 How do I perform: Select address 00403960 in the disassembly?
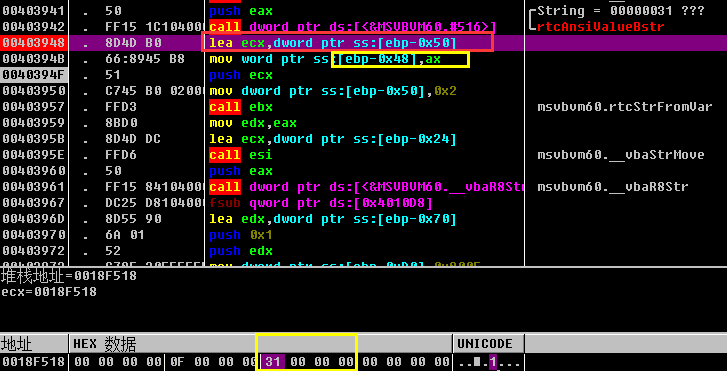33,171
